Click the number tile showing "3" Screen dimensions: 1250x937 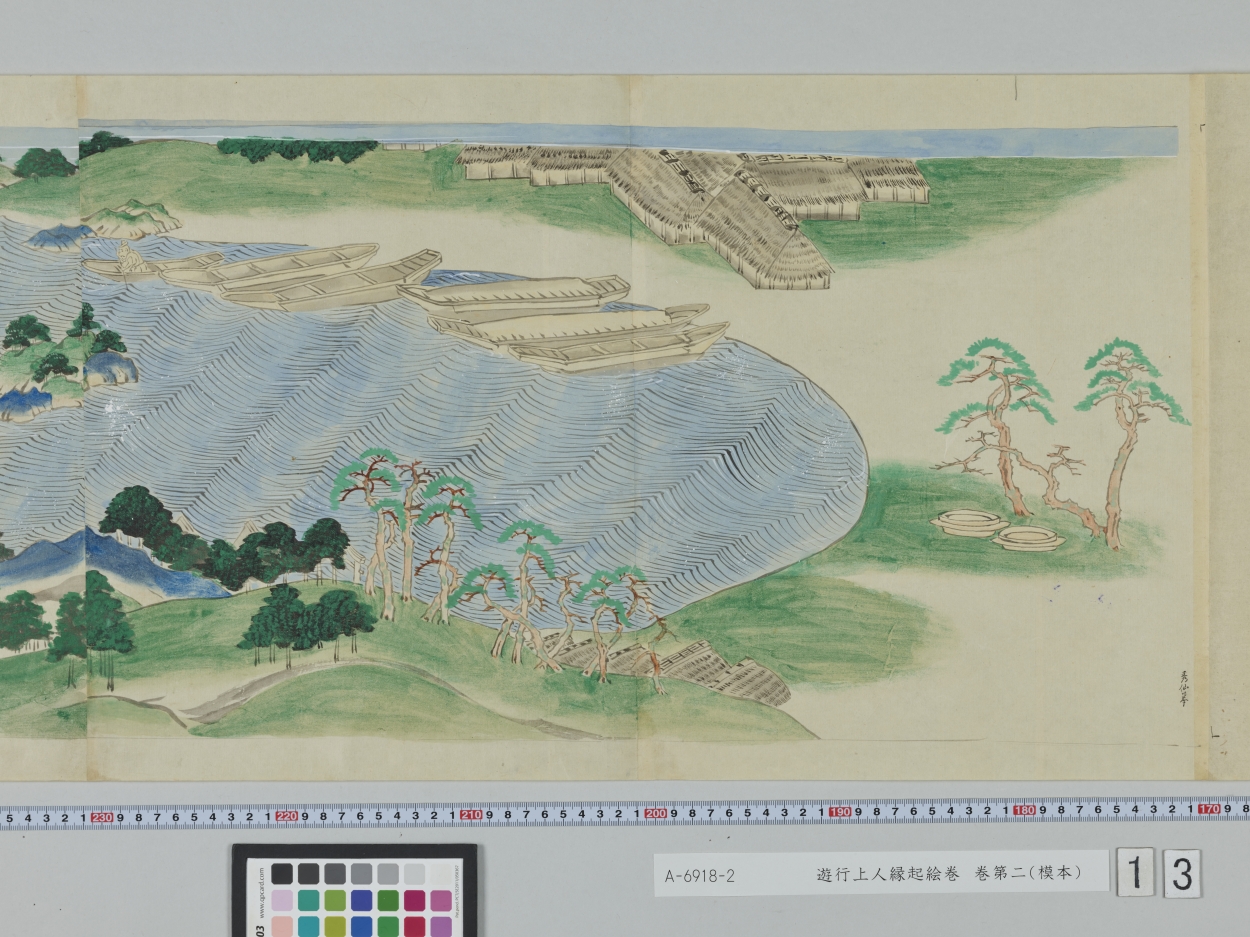[x=1182, y=874]
